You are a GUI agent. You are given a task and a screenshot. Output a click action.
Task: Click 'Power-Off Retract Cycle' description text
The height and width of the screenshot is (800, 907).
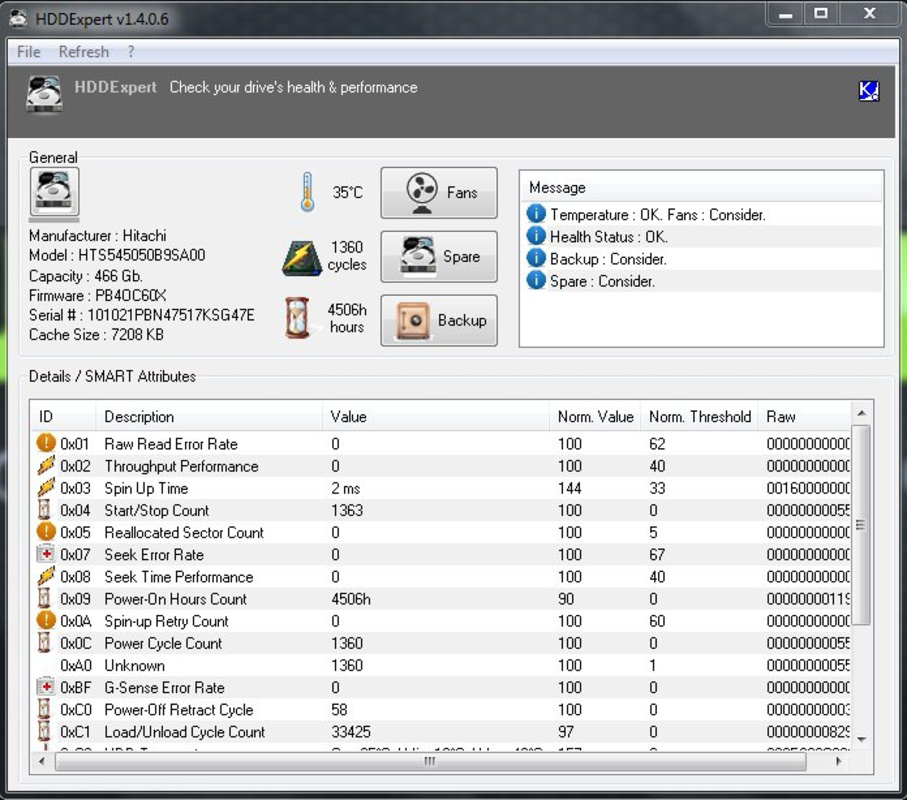(x=179, y=710)
